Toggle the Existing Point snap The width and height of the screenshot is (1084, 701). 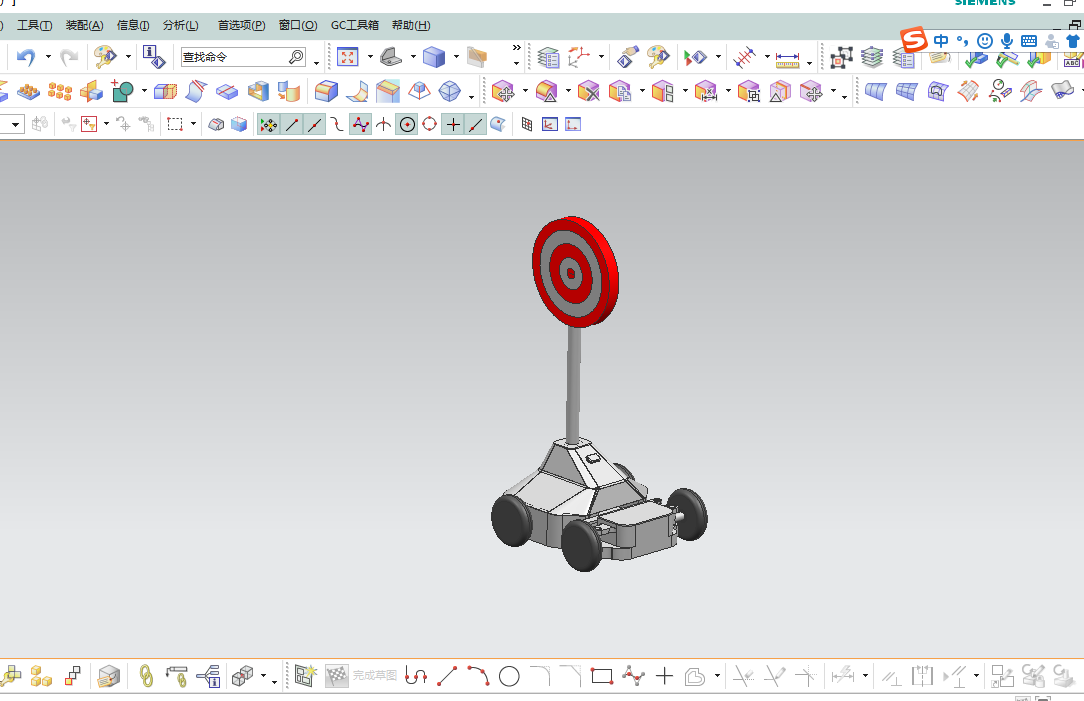click(x=453, y=124)
